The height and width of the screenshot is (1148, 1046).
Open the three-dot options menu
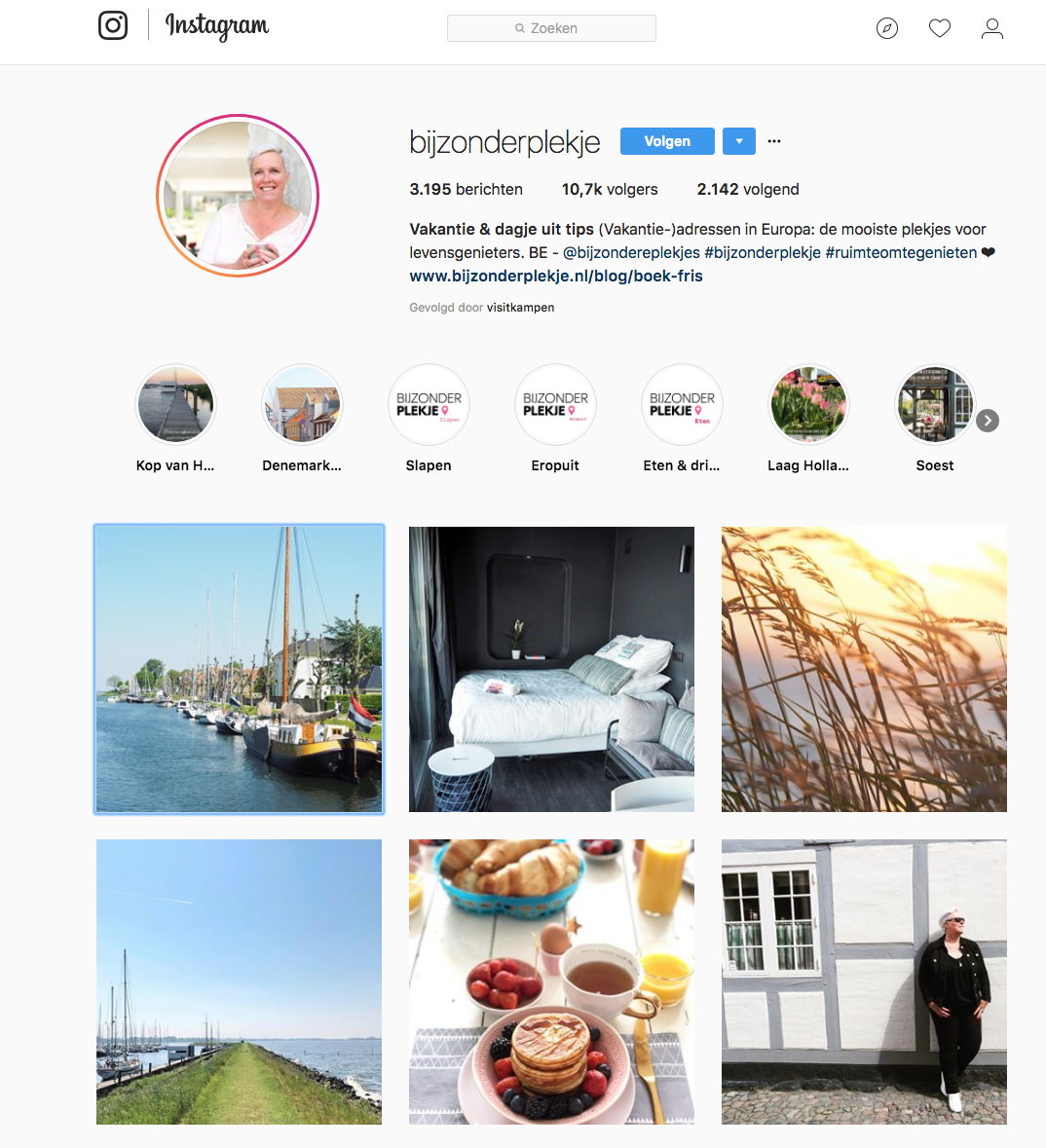pos(774,141)
